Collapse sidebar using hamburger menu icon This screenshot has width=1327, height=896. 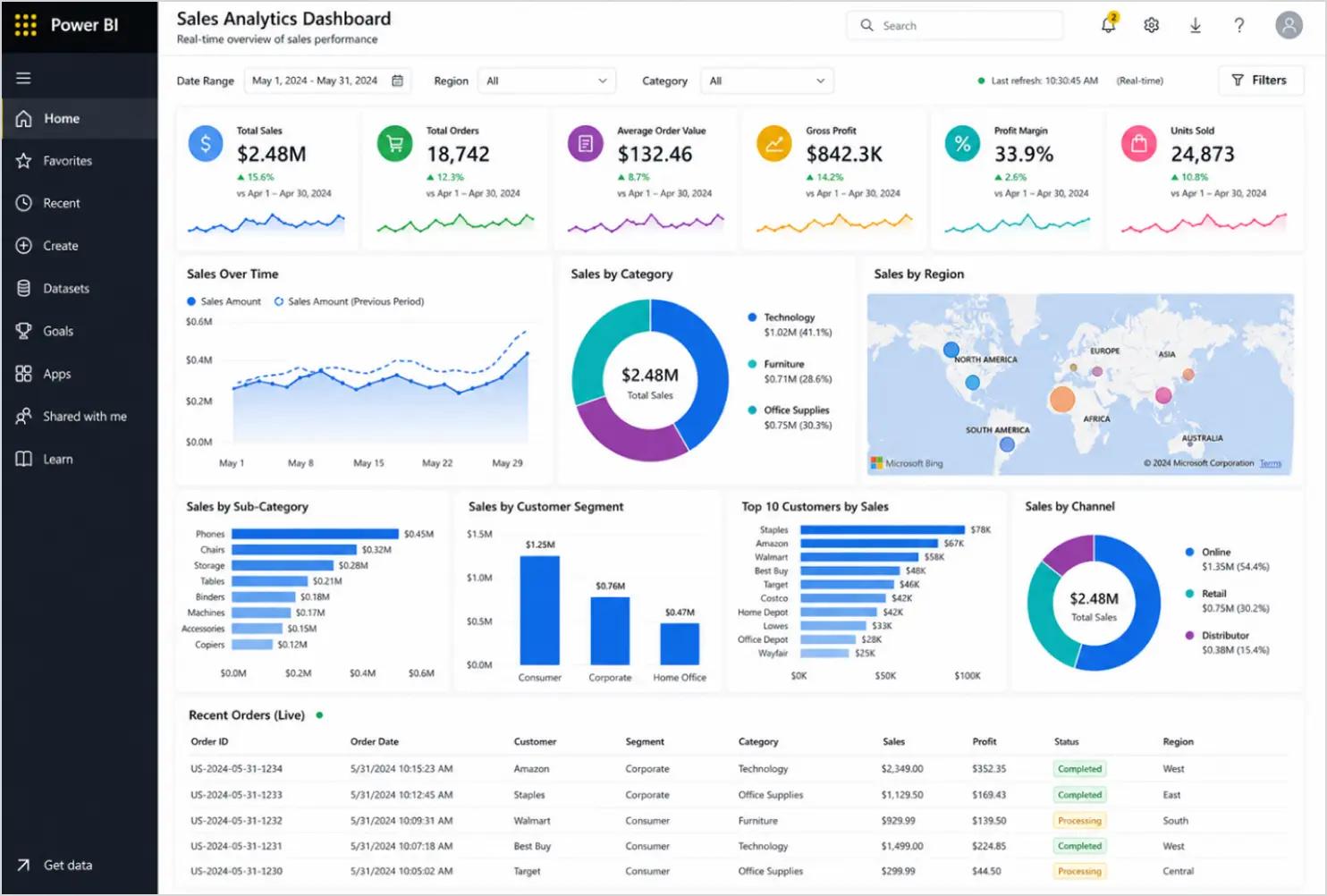click(x=24, y=78)
